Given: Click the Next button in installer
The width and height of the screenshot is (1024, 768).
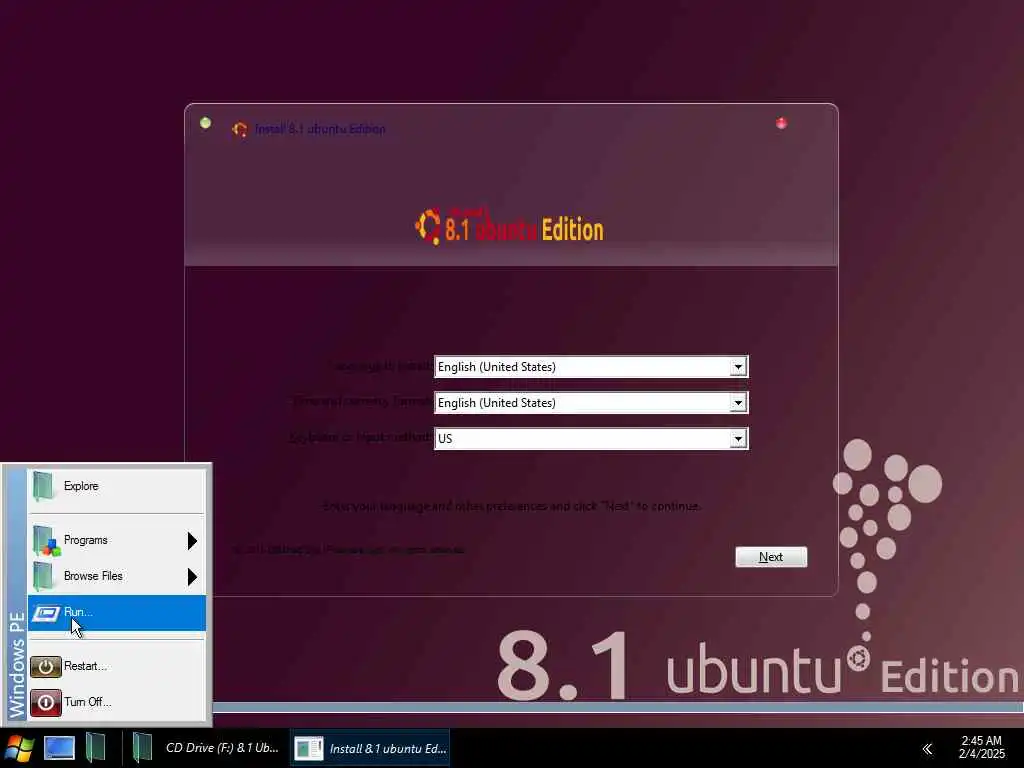Looking at the screenshot, I should (771, 557).
